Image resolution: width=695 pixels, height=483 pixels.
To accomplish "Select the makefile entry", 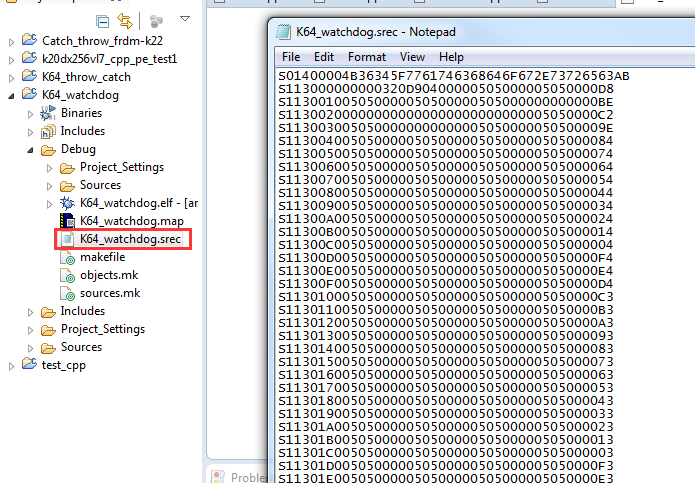I will click(102, 257).
